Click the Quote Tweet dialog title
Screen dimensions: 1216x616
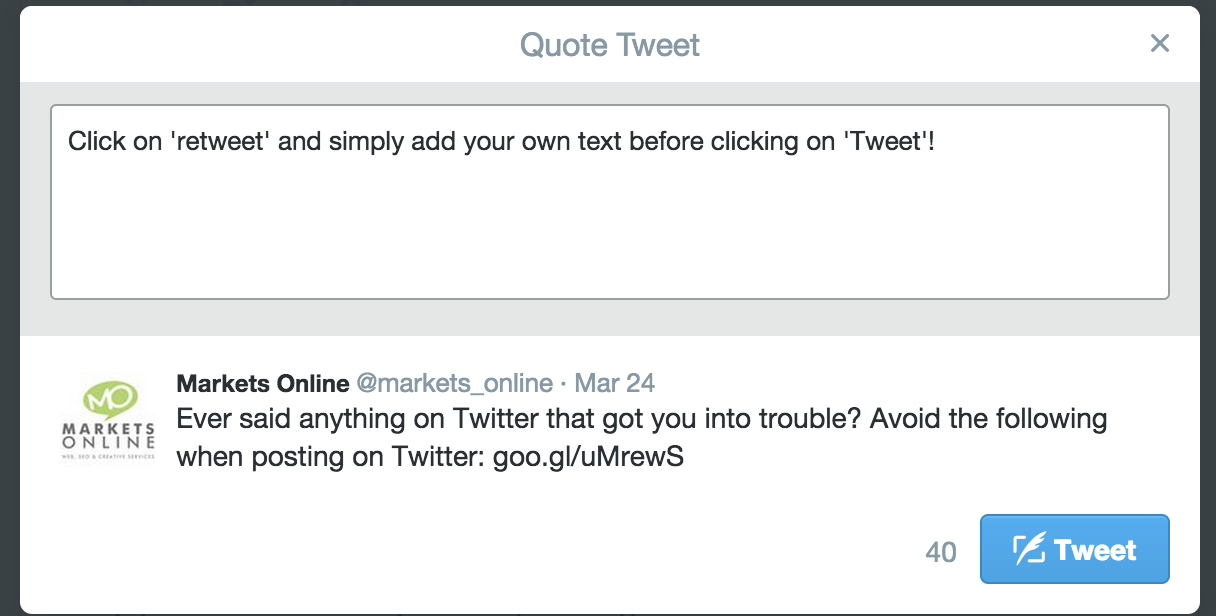610,45
